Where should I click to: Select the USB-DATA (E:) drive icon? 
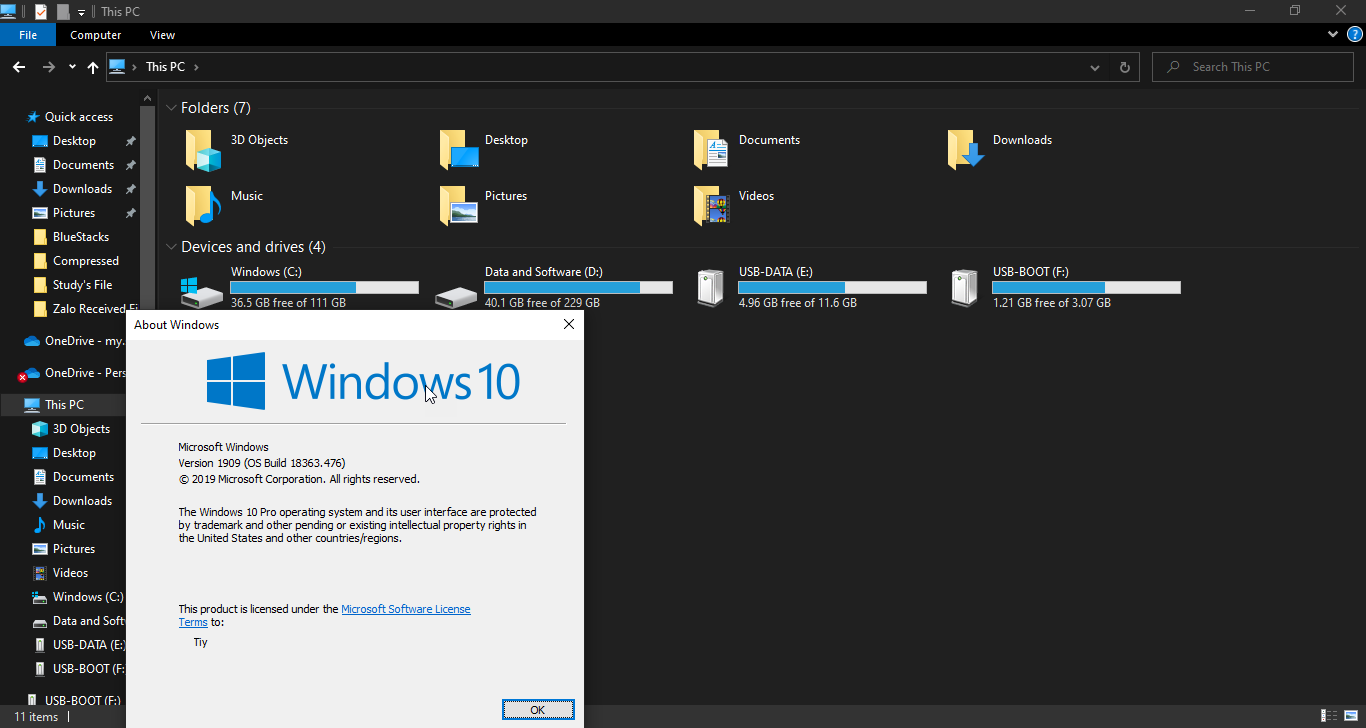point(710,289)
